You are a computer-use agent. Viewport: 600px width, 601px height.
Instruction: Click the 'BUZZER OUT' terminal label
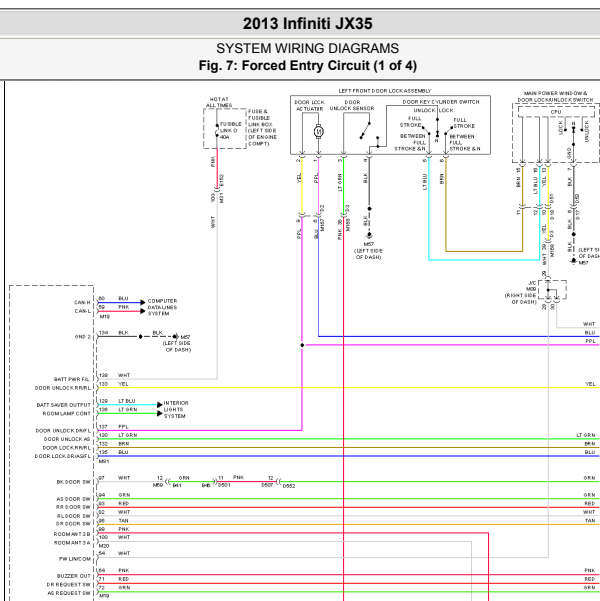(74, 576)
